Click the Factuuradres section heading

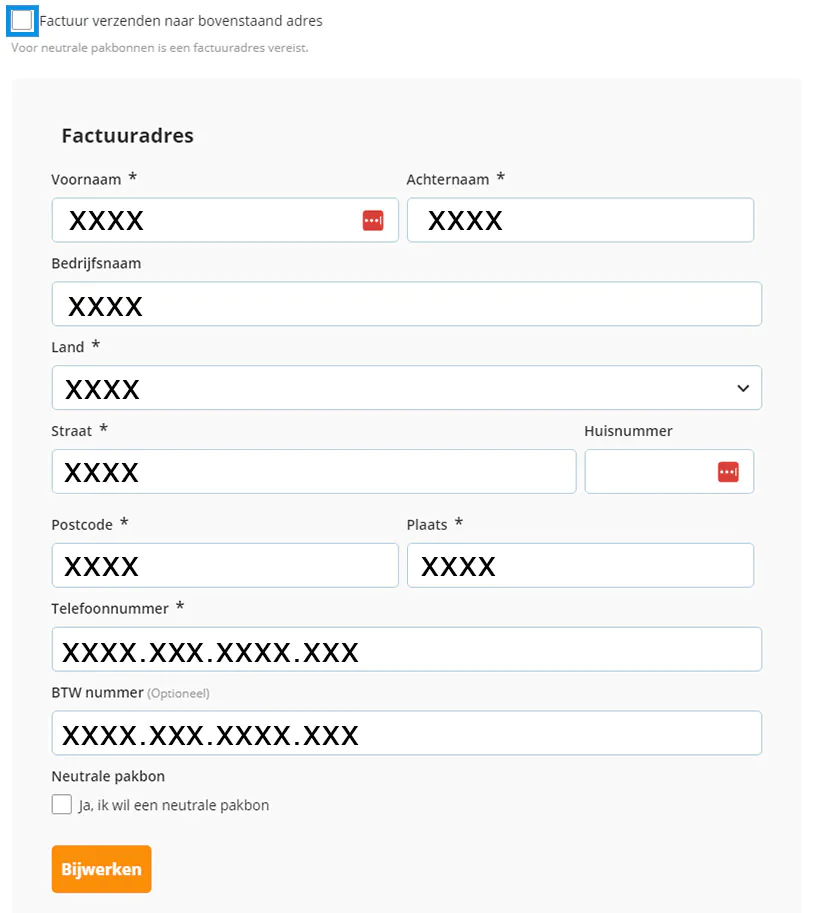click(x=127, y=136)
